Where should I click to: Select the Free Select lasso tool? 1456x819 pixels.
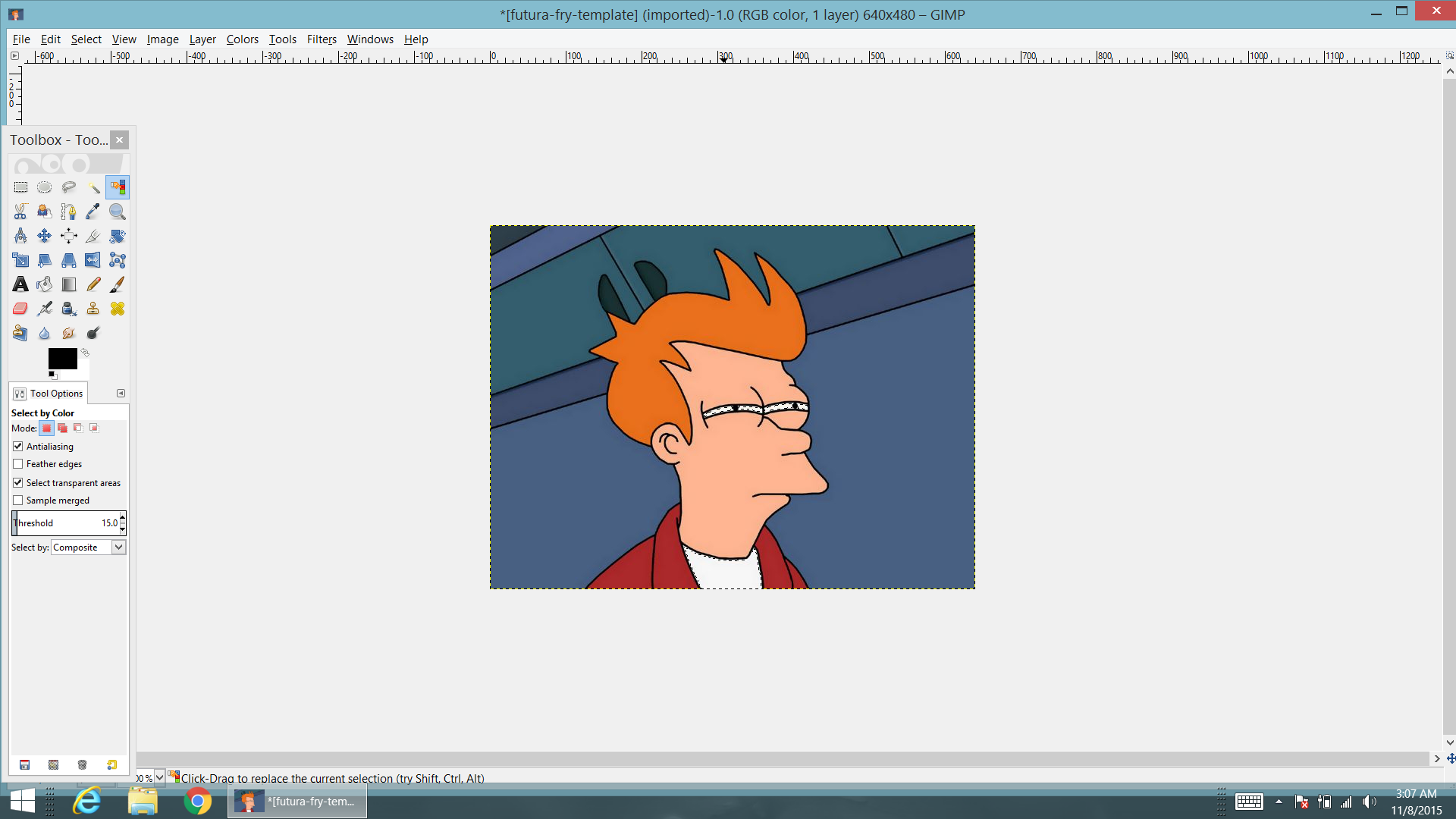click(x=69, y=187)
